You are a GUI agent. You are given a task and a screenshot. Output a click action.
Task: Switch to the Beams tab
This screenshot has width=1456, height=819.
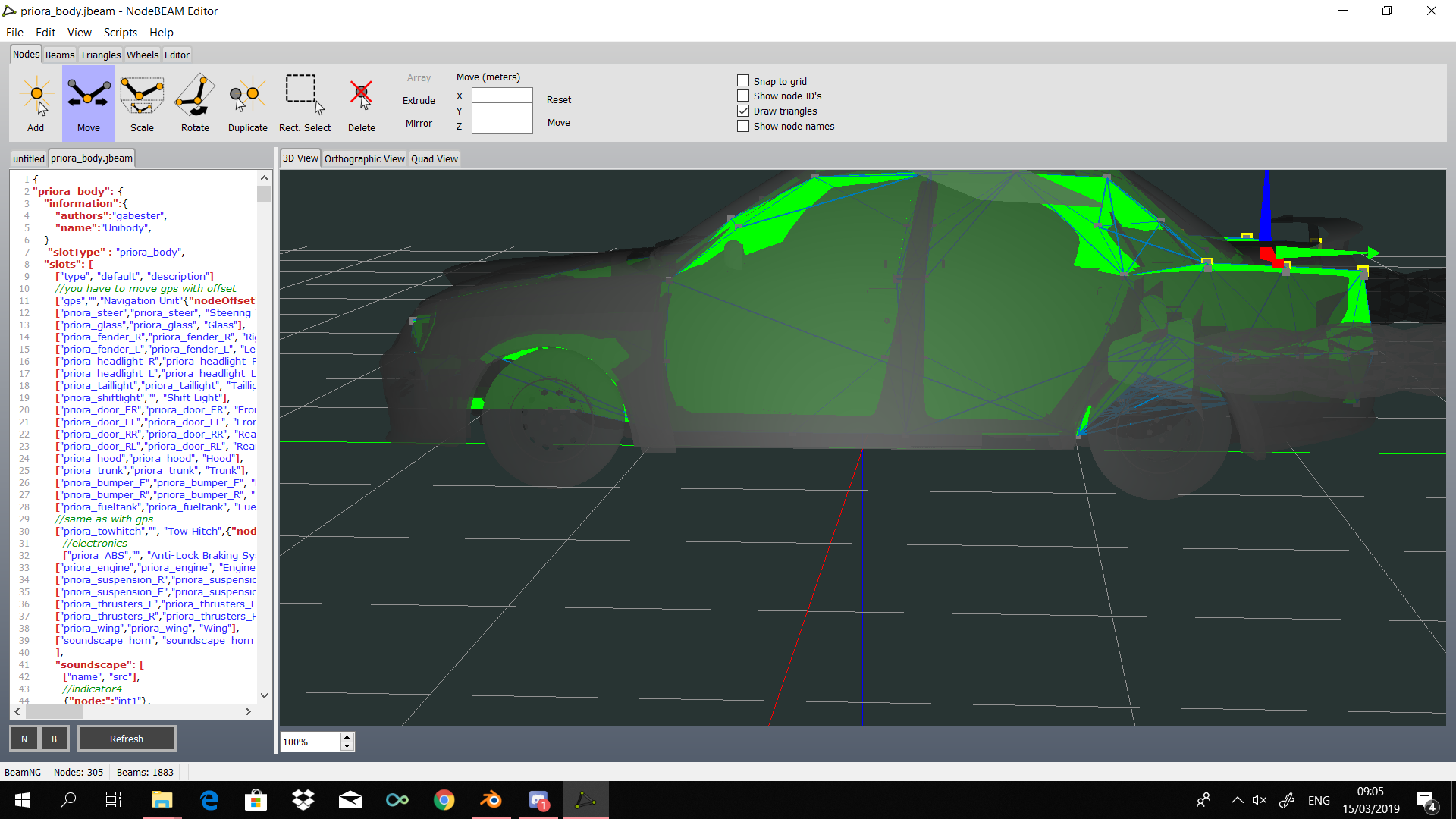pos(59,55)
